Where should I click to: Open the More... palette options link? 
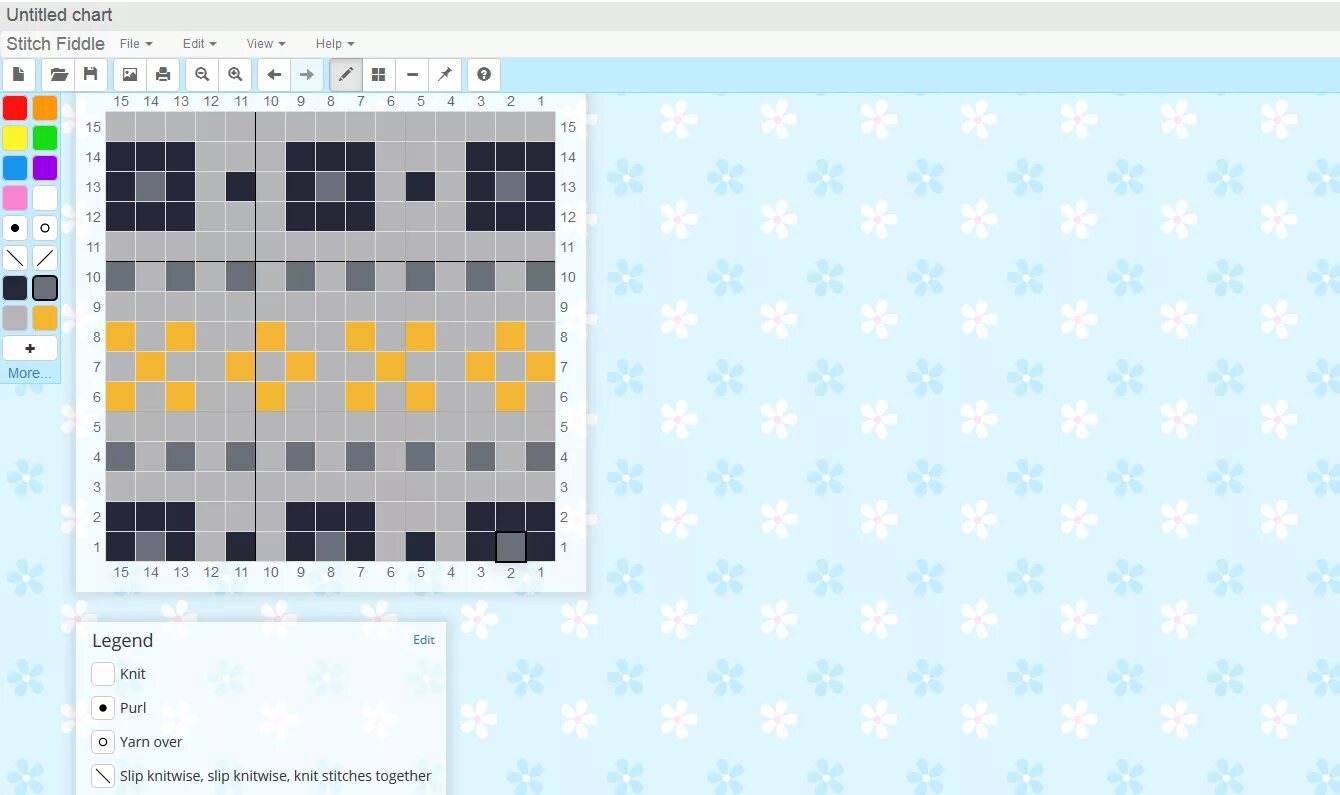pyautogui.click(x=30, y=373)
